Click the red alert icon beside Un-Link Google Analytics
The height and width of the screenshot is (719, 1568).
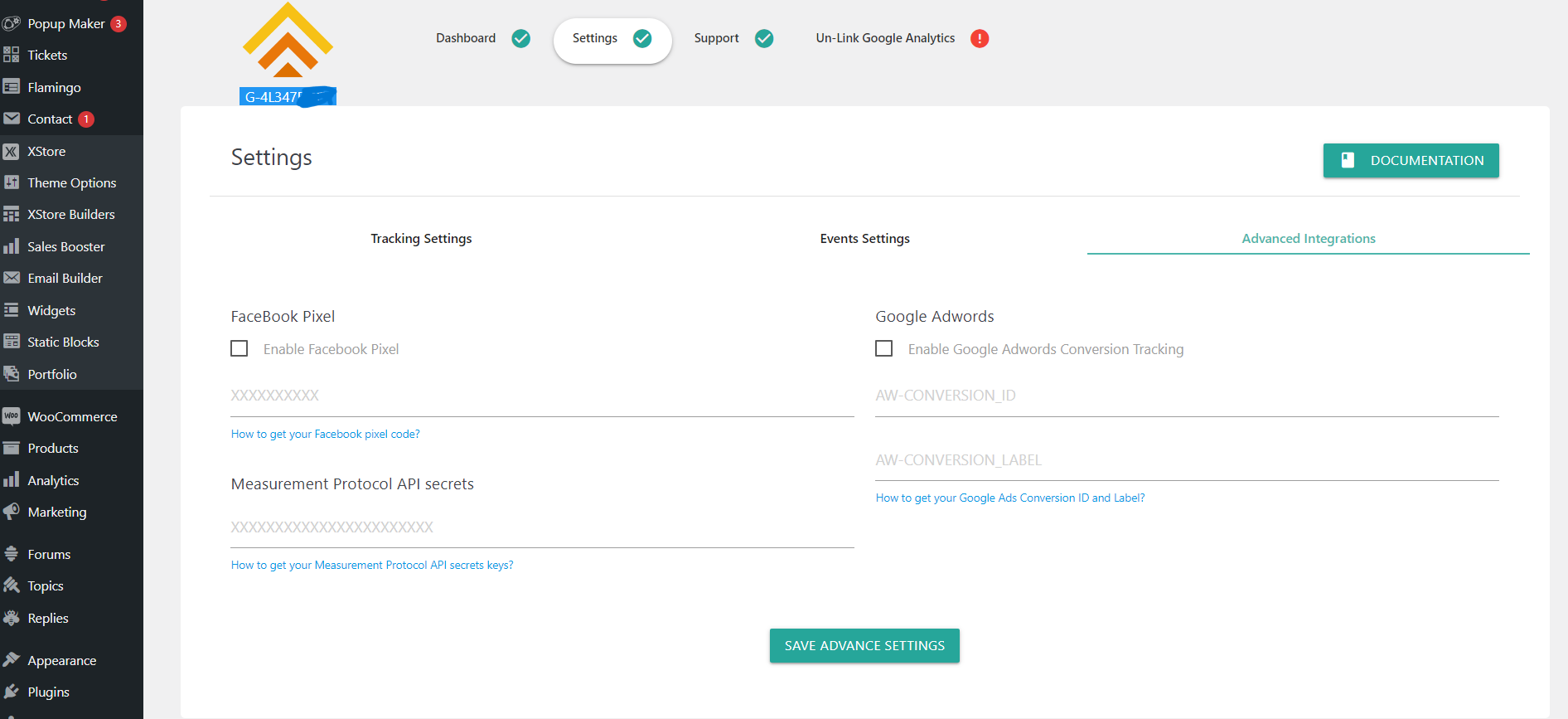click(x=980, y=38)
